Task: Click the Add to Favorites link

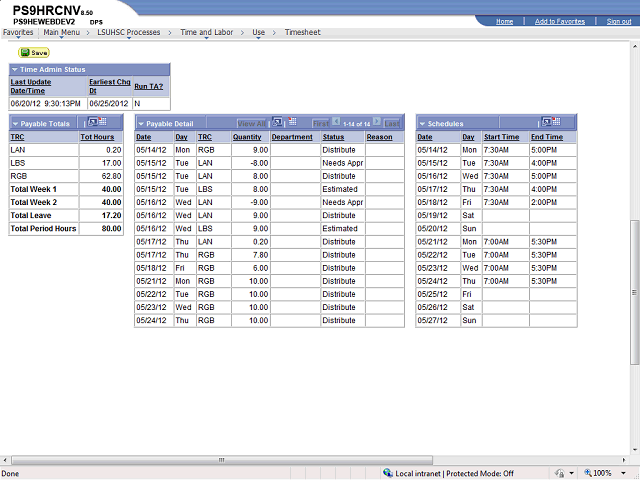Action: coord(560,21)
